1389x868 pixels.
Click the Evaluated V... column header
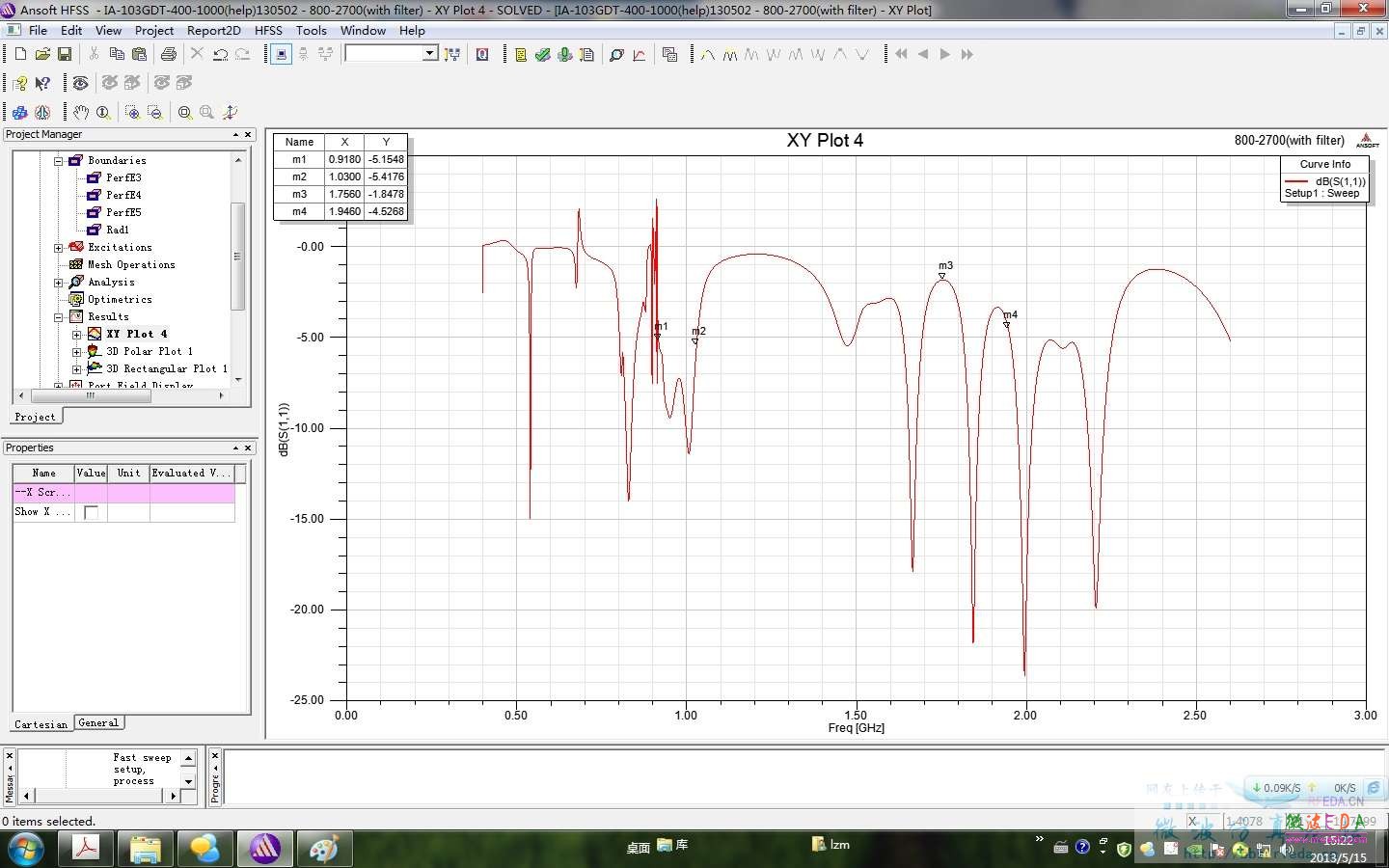pyautogui.click(x=191, y=474)
